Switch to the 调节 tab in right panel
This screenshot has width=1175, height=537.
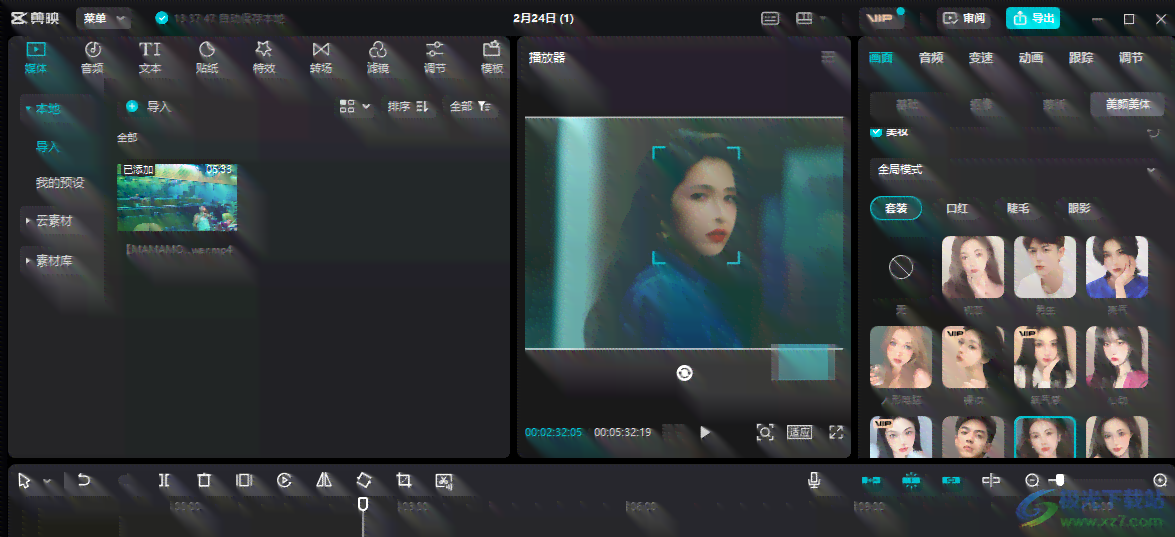pyautogui.click(x=1132, y=58)
